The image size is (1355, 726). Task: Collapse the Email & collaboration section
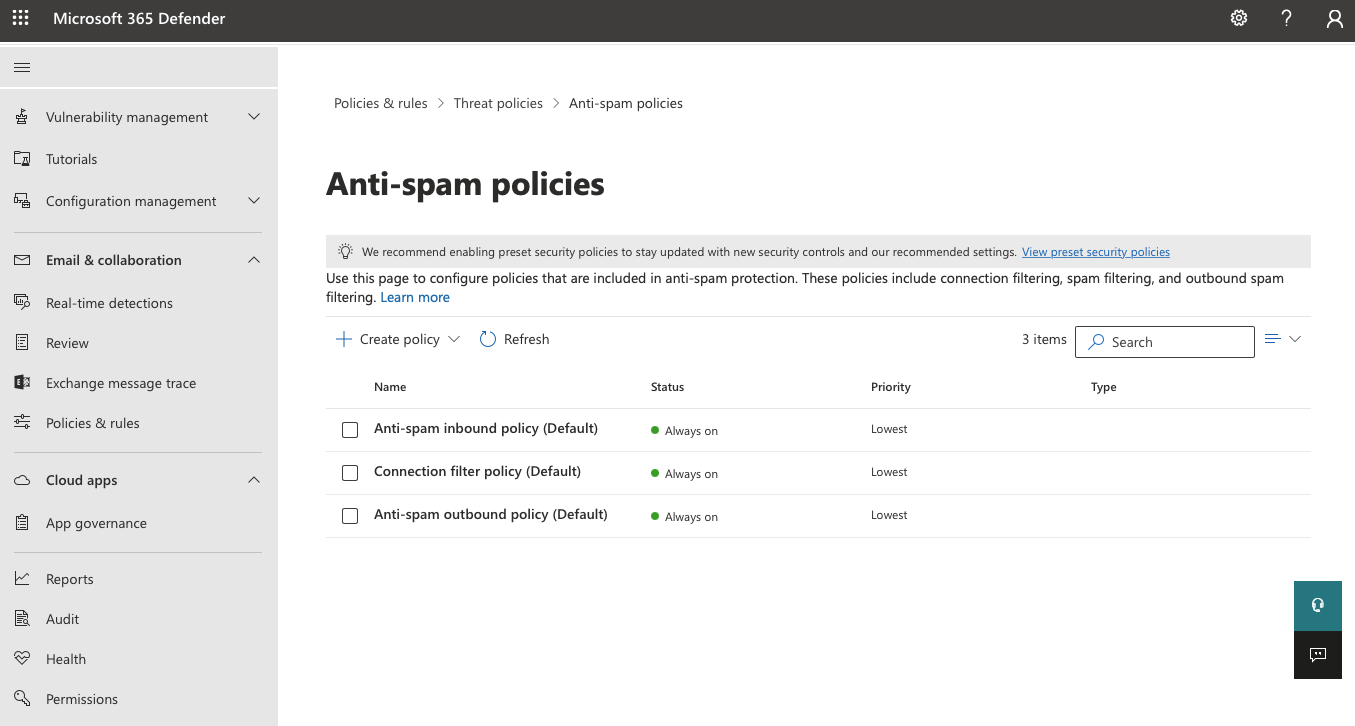[x=254, y=260]
